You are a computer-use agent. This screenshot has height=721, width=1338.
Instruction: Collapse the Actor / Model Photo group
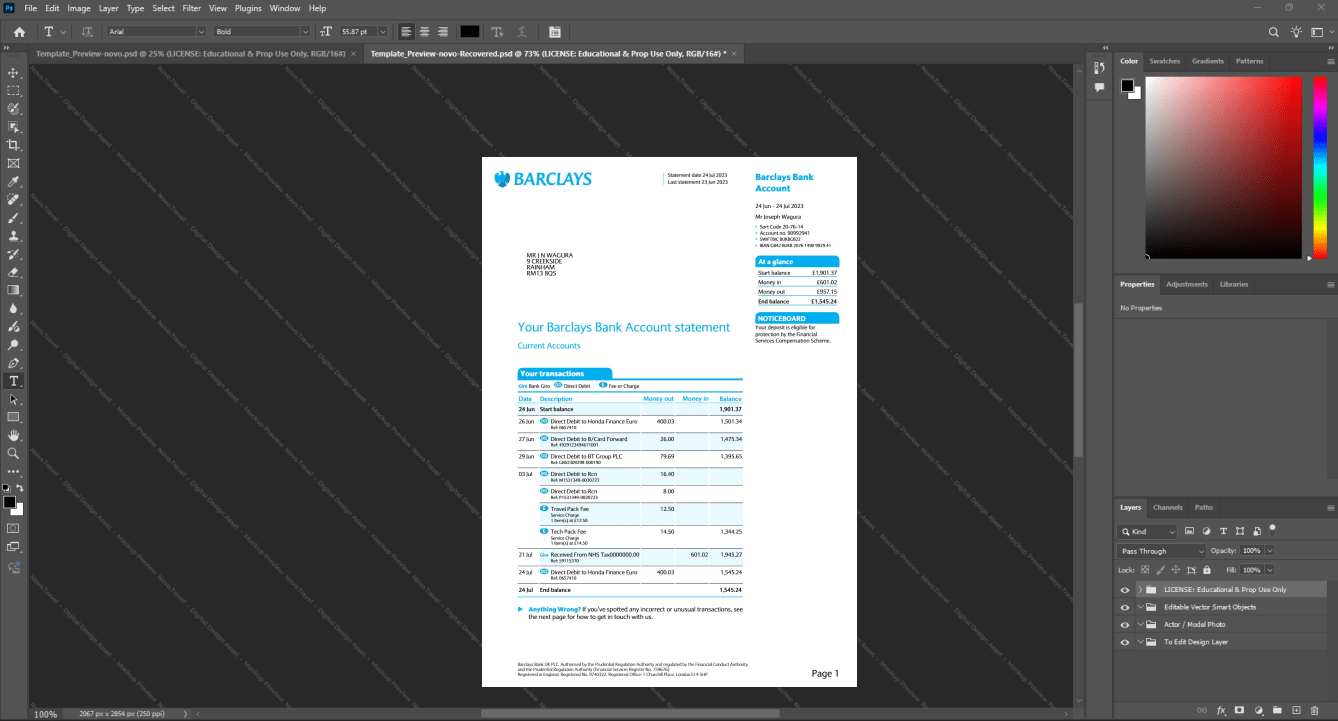pyautogui.click(x=1140, y=625)
